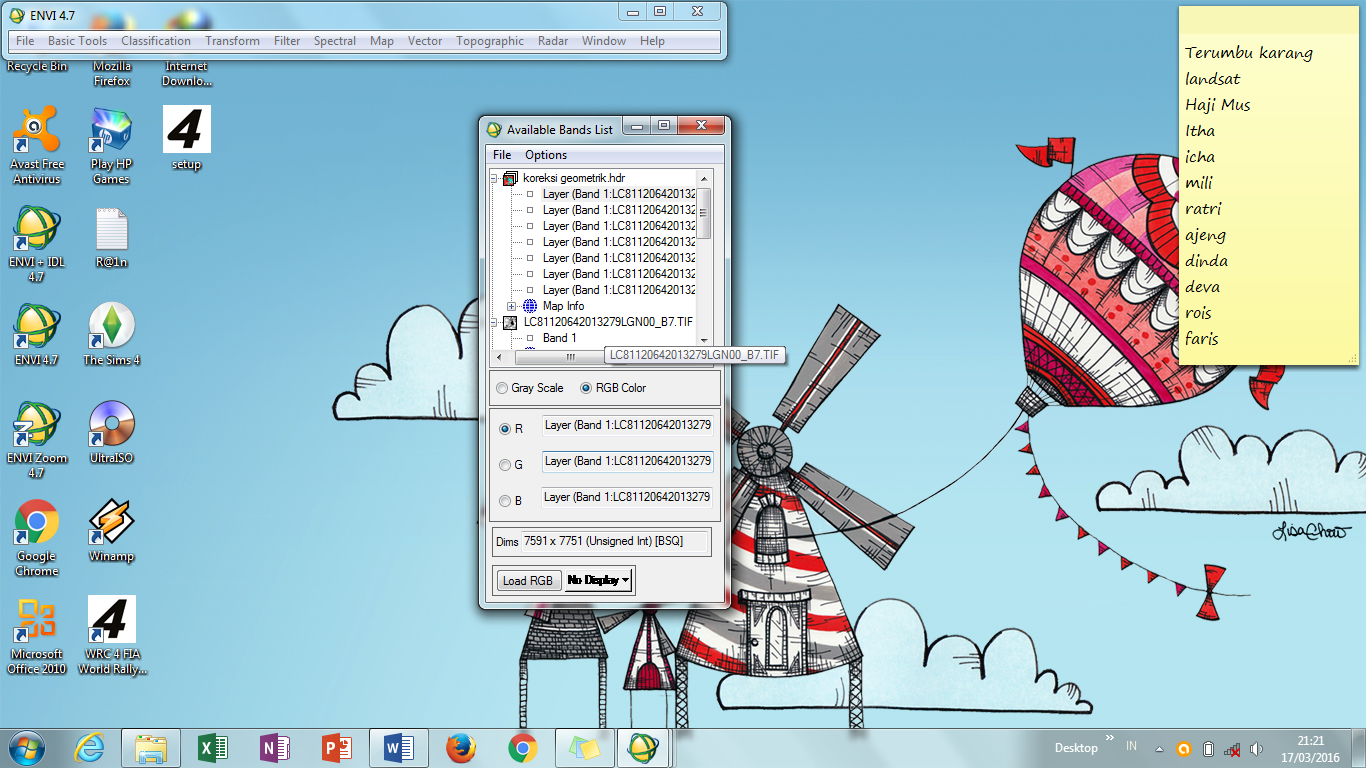Open the Windows Start menu

tap(27, 748)
